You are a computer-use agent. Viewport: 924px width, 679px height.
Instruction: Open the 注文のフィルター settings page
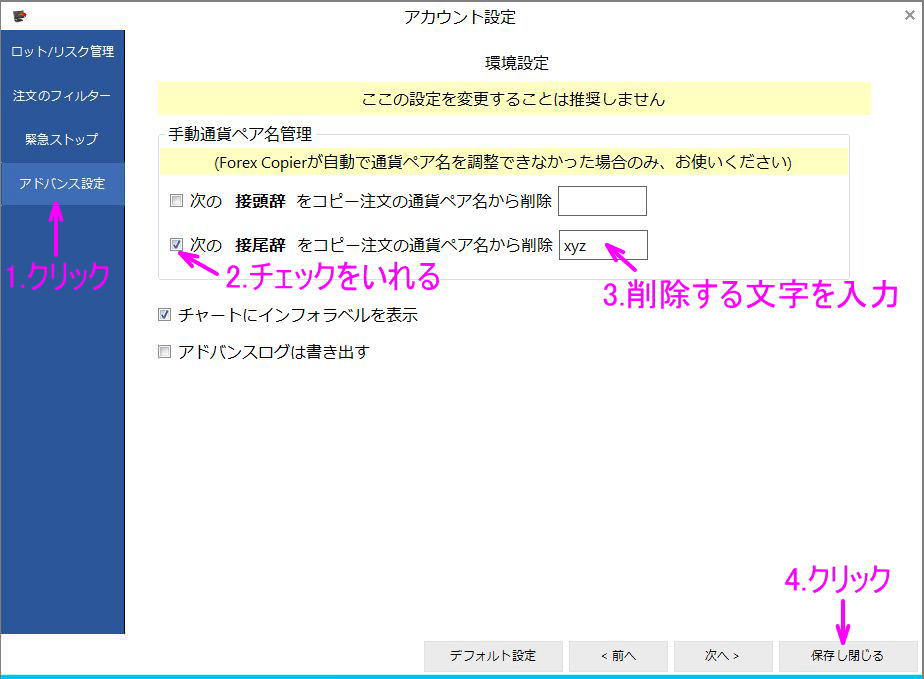pos(62,94)
